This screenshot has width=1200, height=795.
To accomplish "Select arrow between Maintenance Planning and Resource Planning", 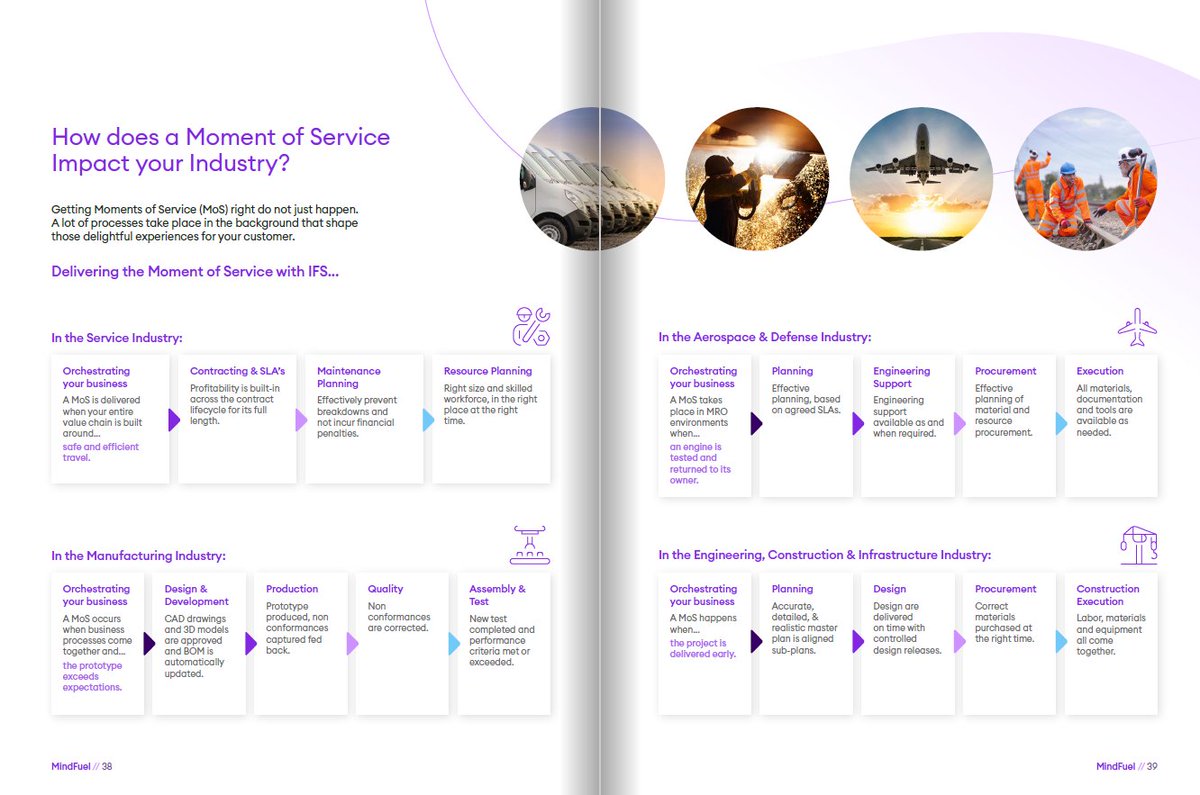I will coord(428,420).
